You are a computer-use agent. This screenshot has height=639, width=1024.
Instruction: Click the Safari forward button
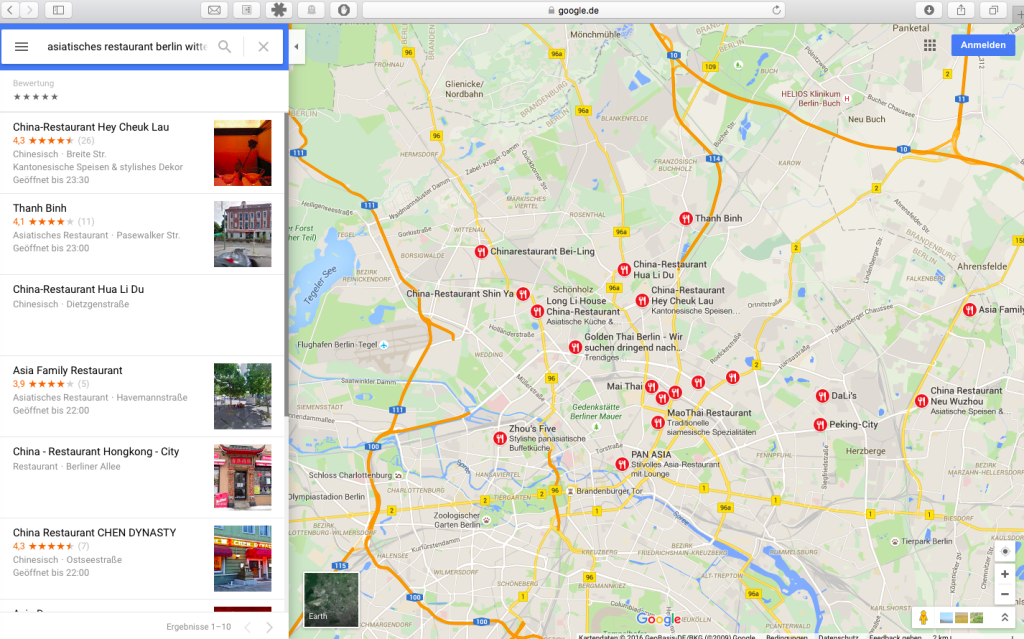(29, 10)
